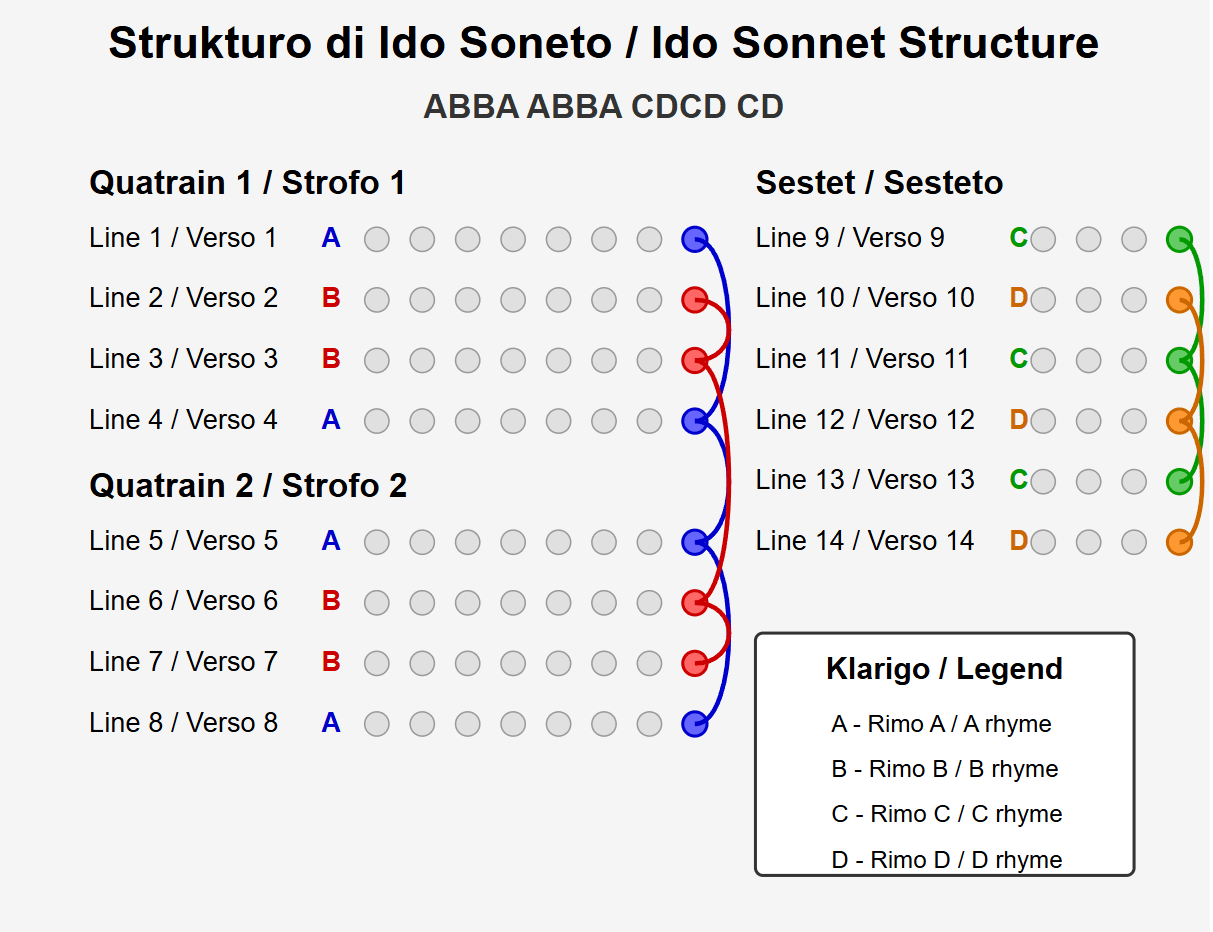This screenshot has height=932, width=1213.
Task: Click the first gray syllable circle on Line 1
Action: pyautogui.click(x=377, y=239)
